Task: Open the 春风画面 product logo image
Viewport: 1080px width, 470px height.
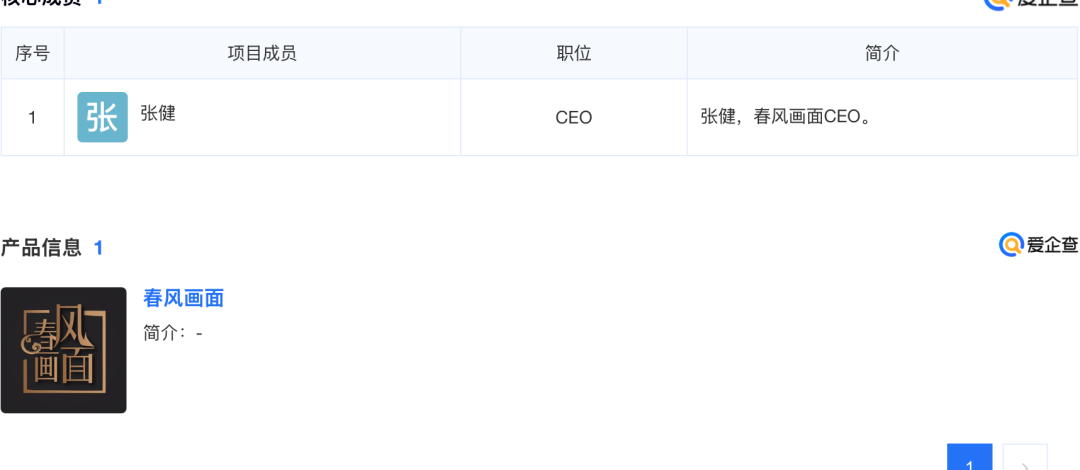Action: [63, 350]
